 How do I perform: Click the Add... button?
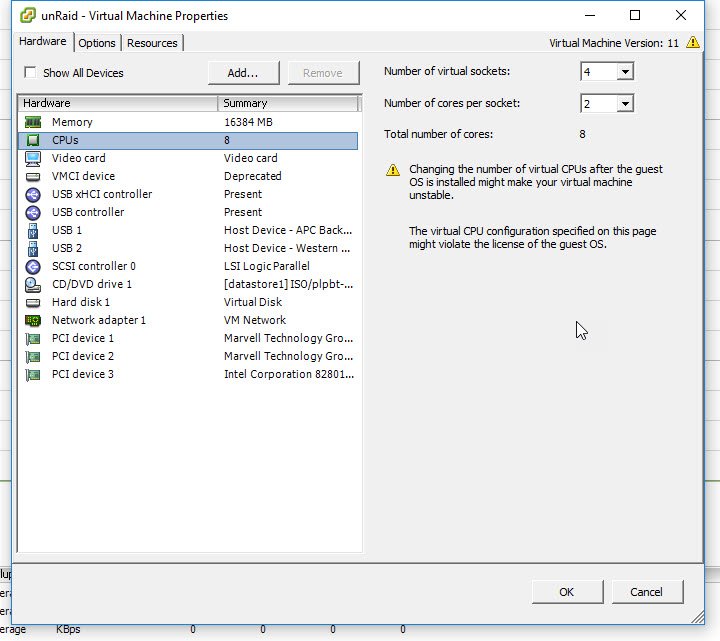point(243,73)
